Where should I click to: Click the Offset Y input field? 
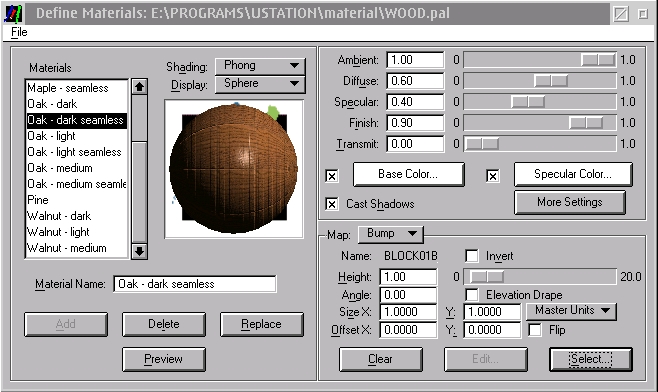tap(492, 330)
